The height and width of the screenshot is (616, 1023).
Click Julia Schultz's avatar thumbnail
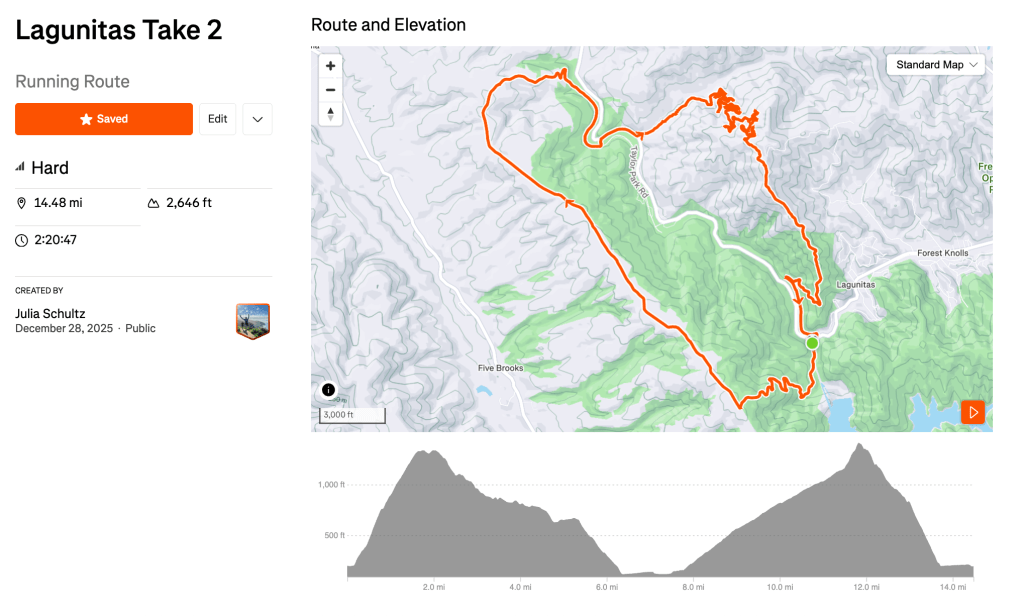pos(253,321)
